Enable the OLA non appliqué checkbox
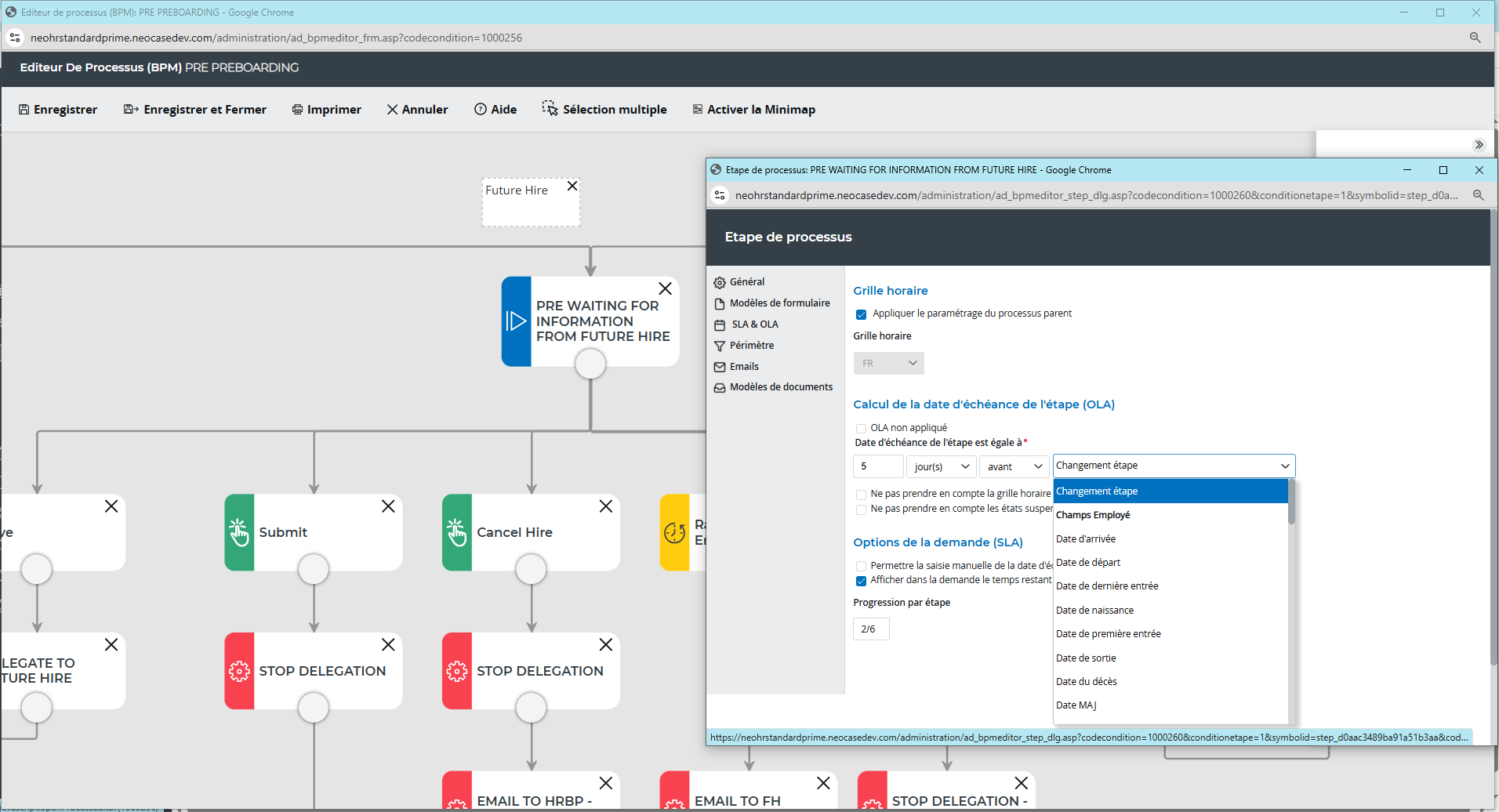 point(861,428)
